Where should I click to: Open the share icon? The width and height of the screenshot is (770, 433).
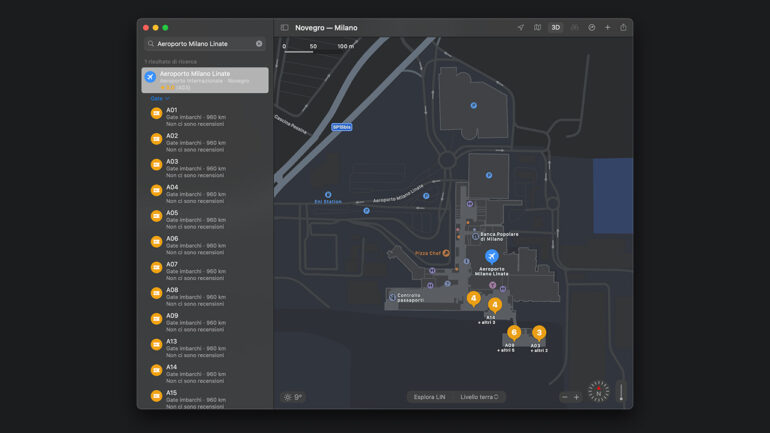(x=623, y=28)
